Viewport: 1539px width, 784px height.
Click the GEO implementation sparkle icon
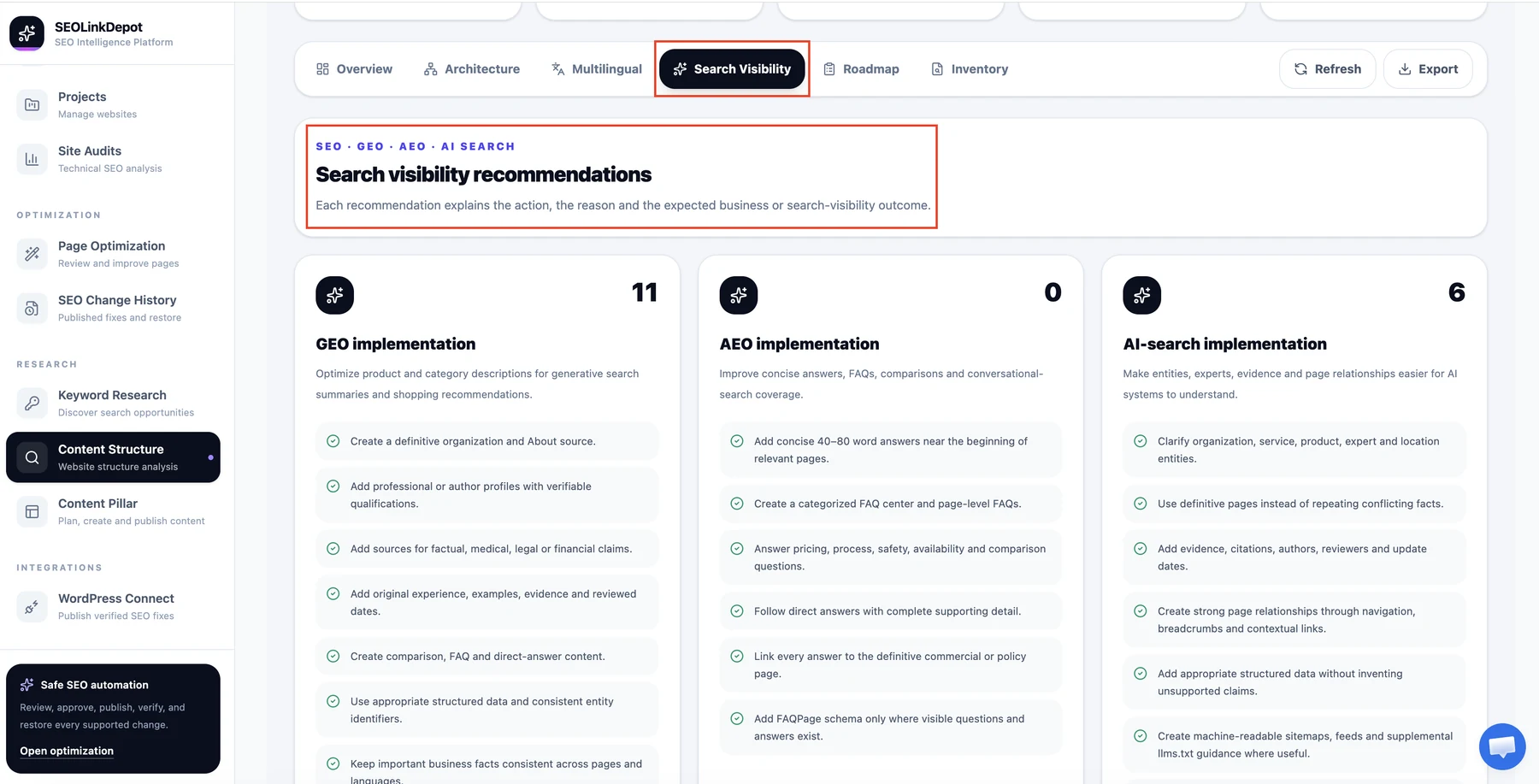pos(334,295)
